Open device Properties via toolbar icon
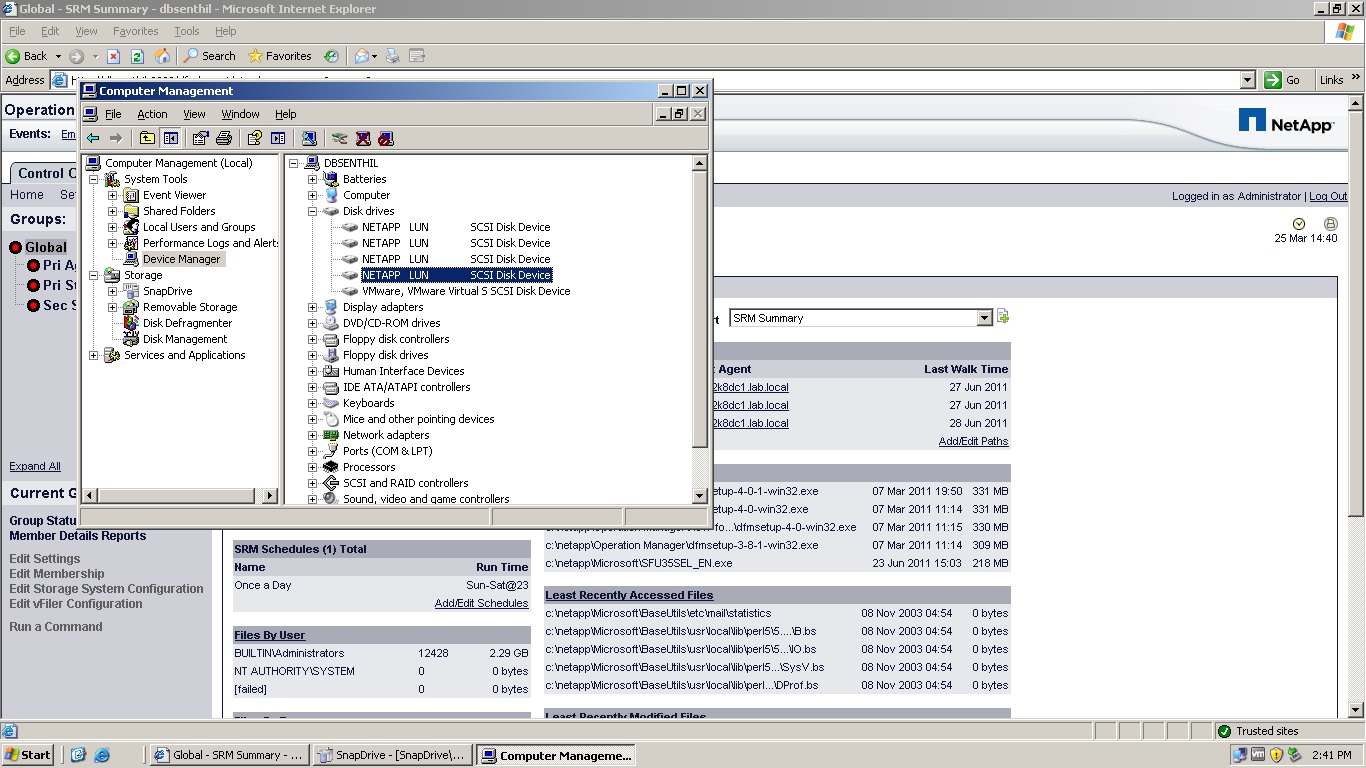The height and width of the screenshot is (768, 1366). [200, 137]
